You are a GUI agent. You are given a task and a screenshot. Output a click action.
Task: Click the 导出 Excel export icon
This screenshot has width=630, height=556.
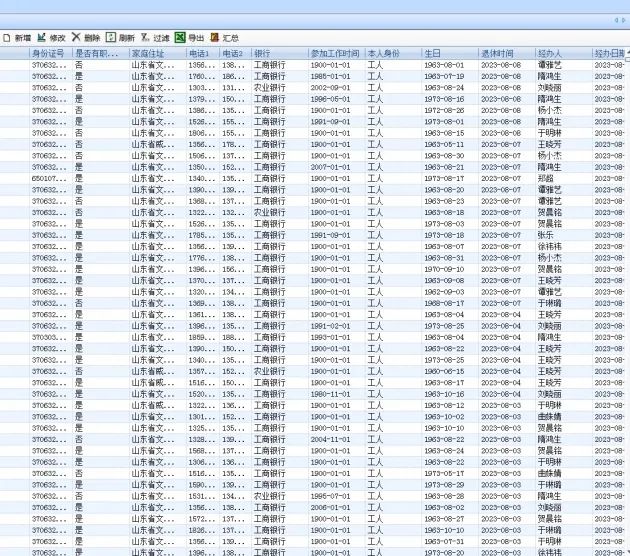click(180, 37)
